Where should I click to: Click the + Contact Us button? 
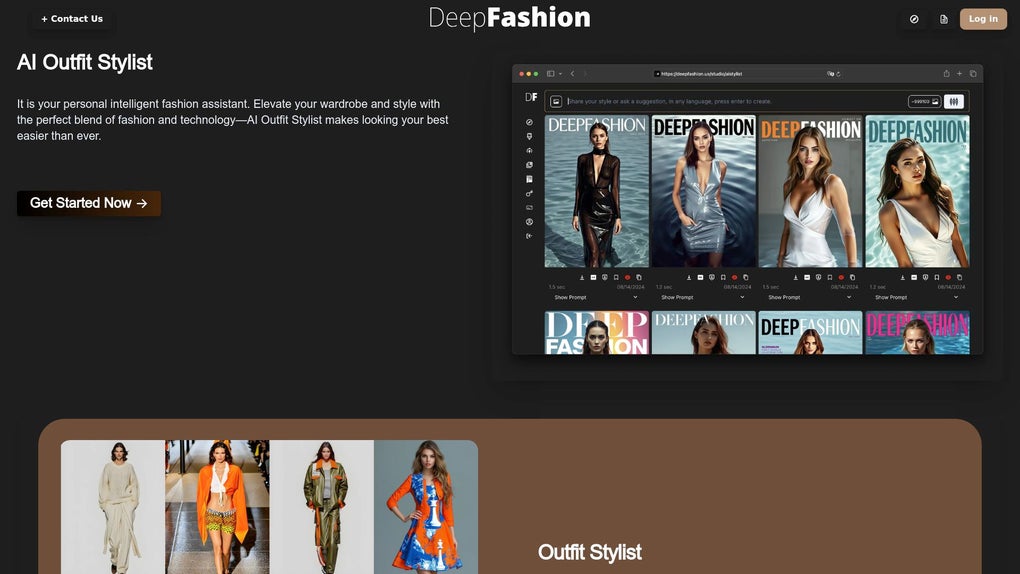pos(72,19)
